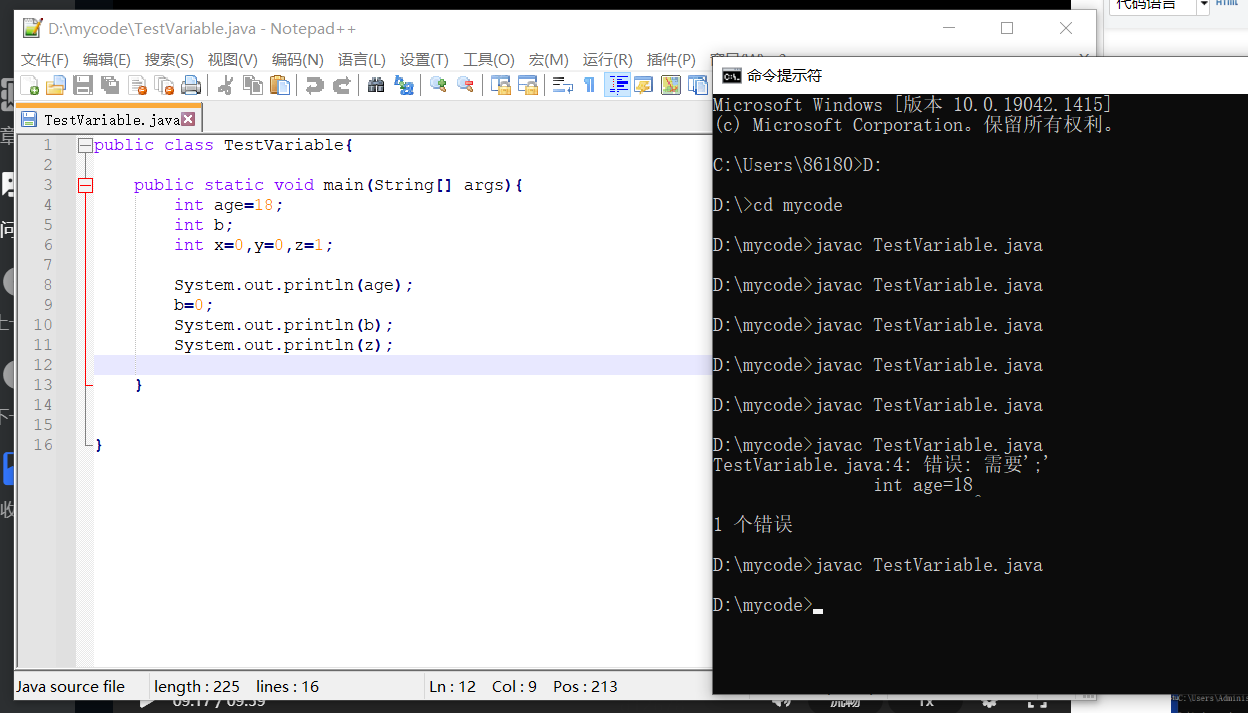Close the TestVariable.java tab with its X

tap(188, 119)
